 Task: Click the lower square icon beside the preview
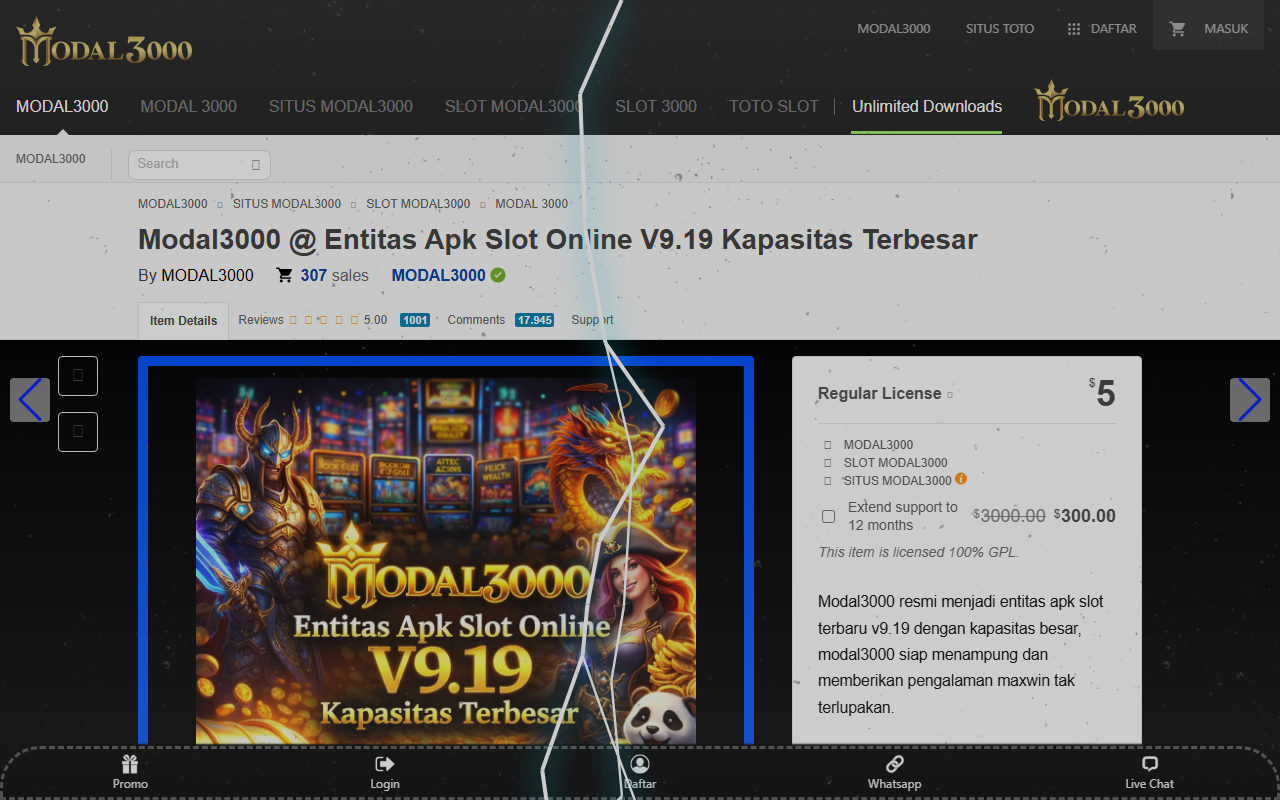(78, 432)
